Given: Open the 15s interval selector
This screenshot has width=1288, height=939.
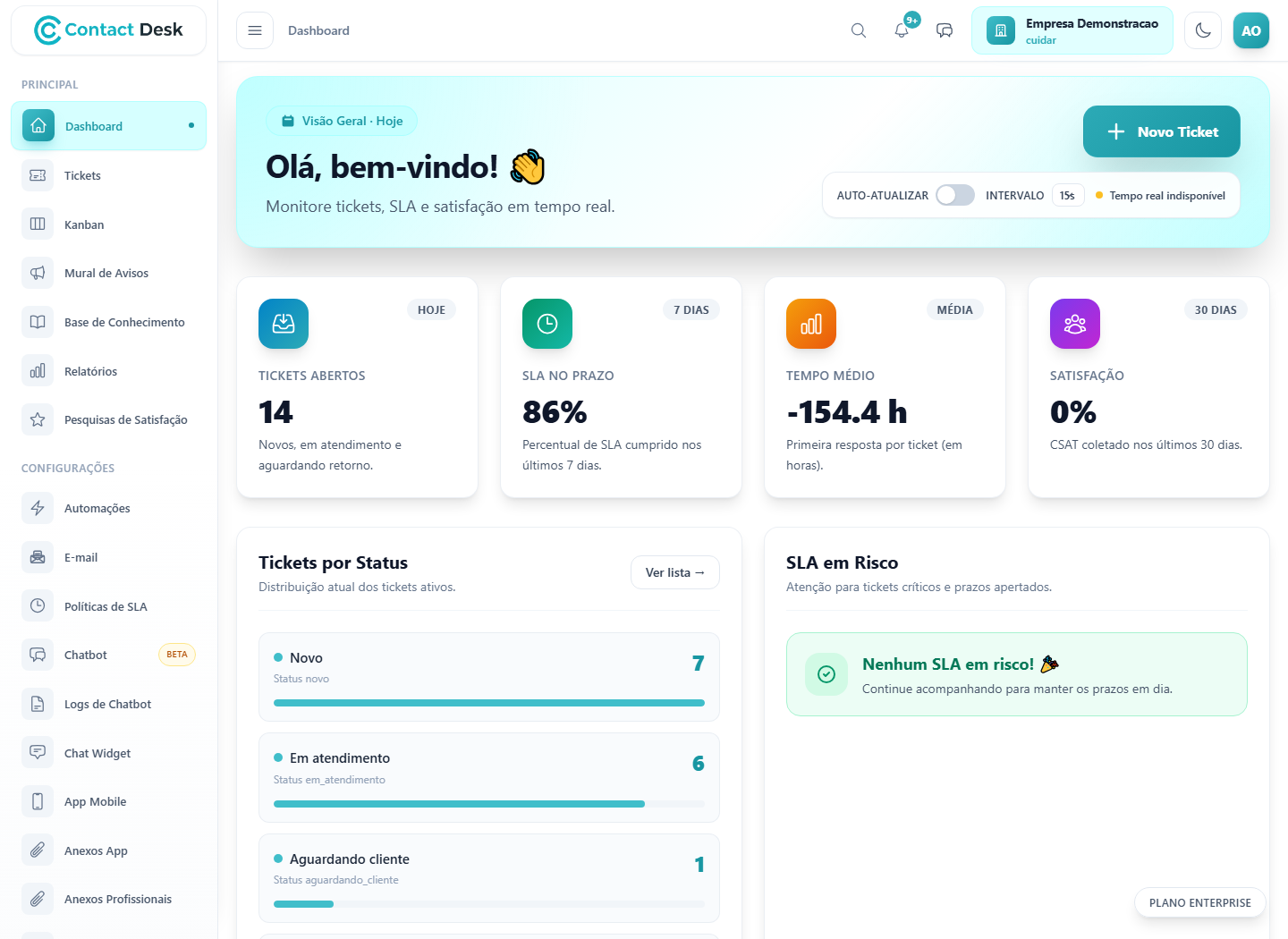Looking at the screenshot, I should pyautogui.click(x=1067, y=195).
